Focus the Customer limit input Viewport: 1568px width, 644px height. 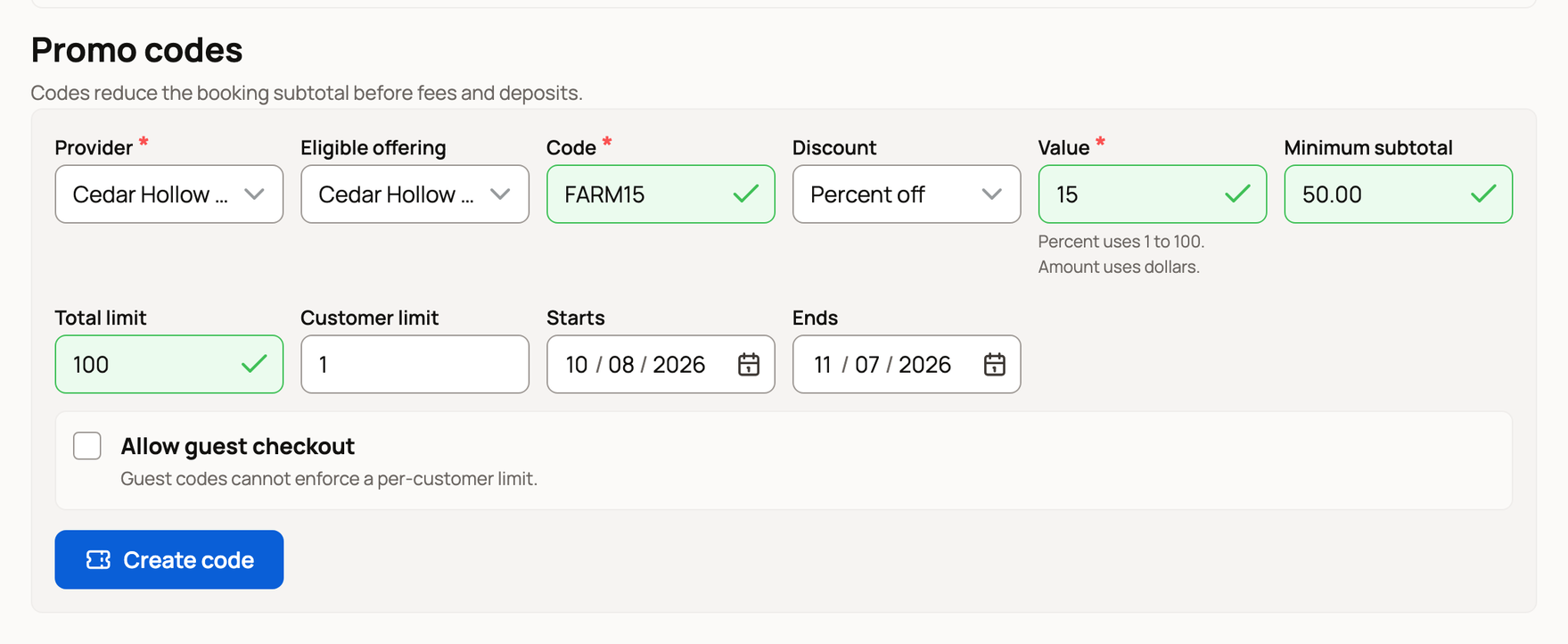tap(415, 364)
